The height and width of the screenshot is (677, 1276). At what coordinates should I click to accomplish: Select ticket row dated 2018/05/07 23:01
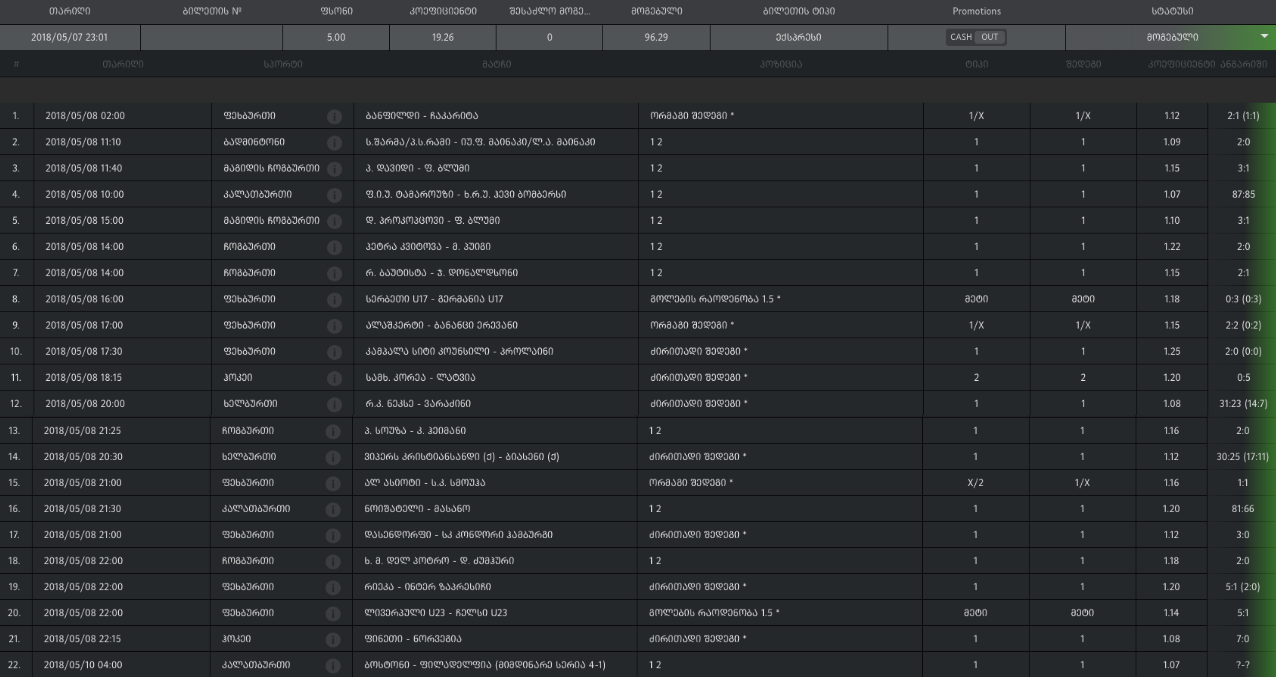(x=70, y=37)
